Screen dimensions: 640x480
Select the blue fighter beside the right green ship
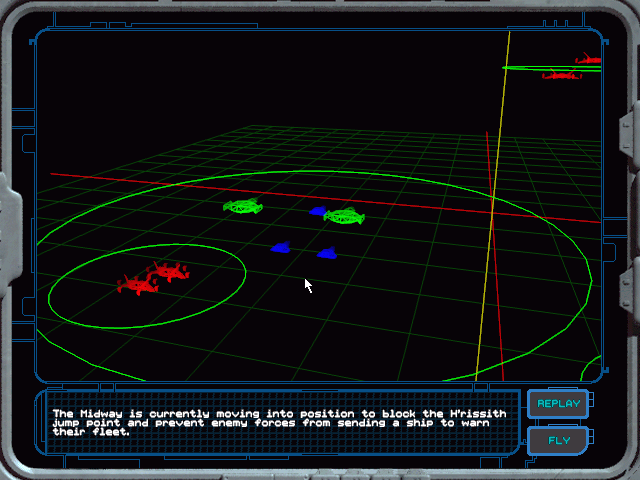coord(318,211)
